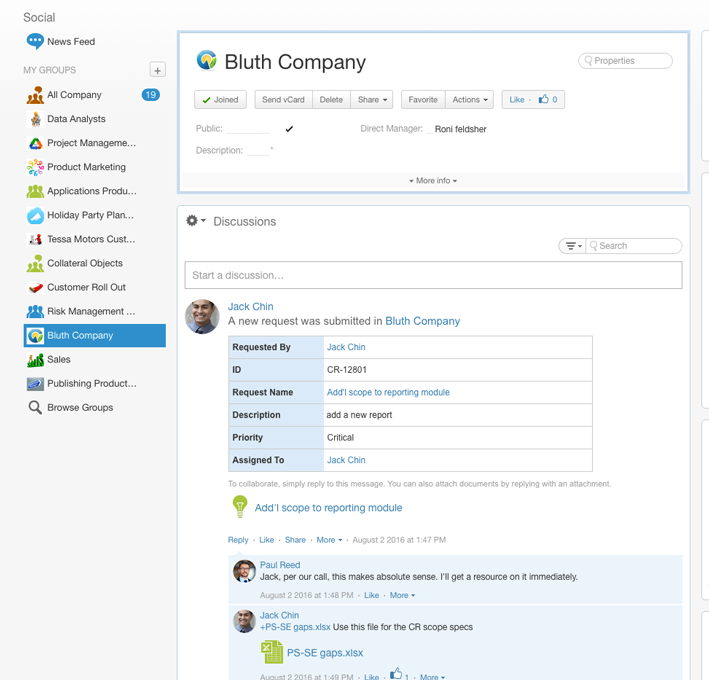Click the Critical priority value
Viewport: 709px width, 680px height.
(x=340, y=438)
